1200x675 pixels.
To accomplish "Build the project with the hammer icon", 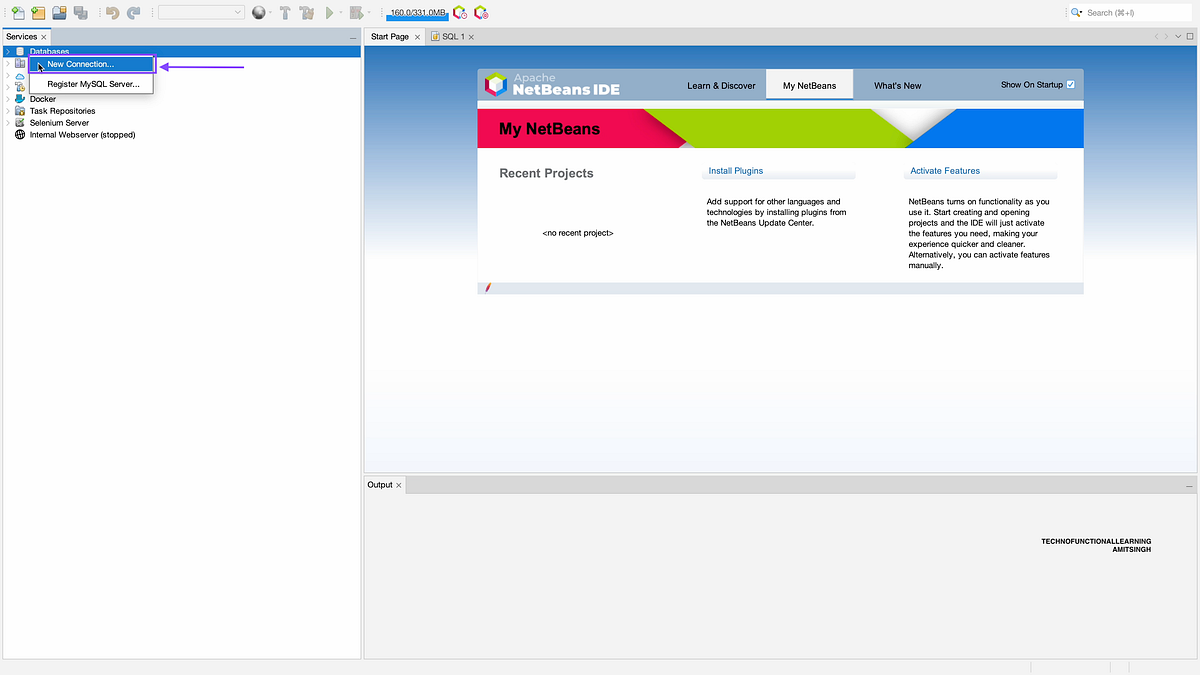I will [x=285, y=12].
